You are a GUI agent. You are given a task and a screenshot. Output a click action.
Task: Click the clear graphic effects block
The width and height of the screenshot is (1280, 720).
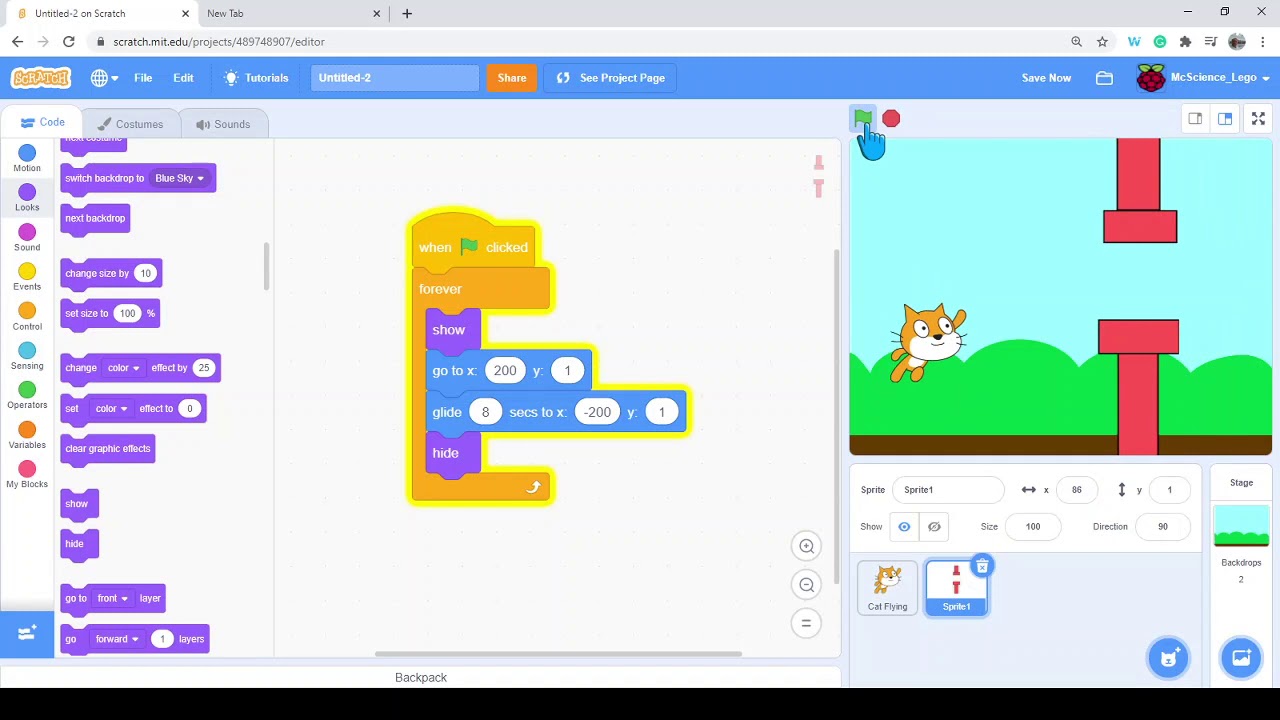[x=107, y=448]
